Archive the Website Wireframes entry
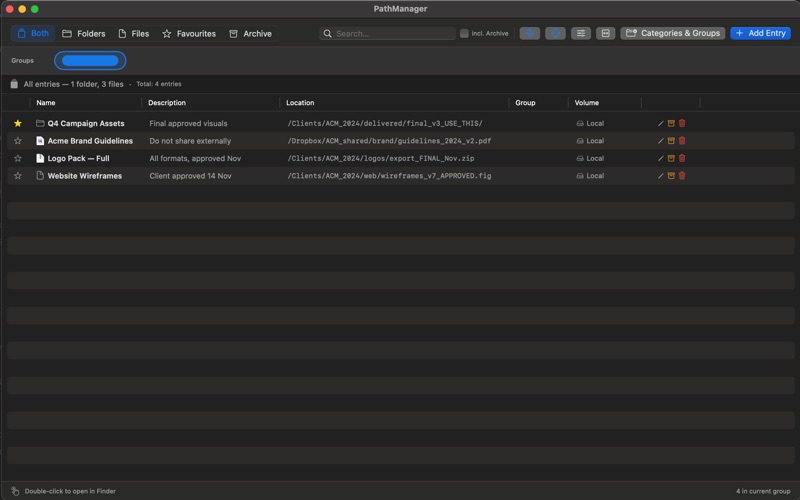800x500 pixels. click(671, 176)
